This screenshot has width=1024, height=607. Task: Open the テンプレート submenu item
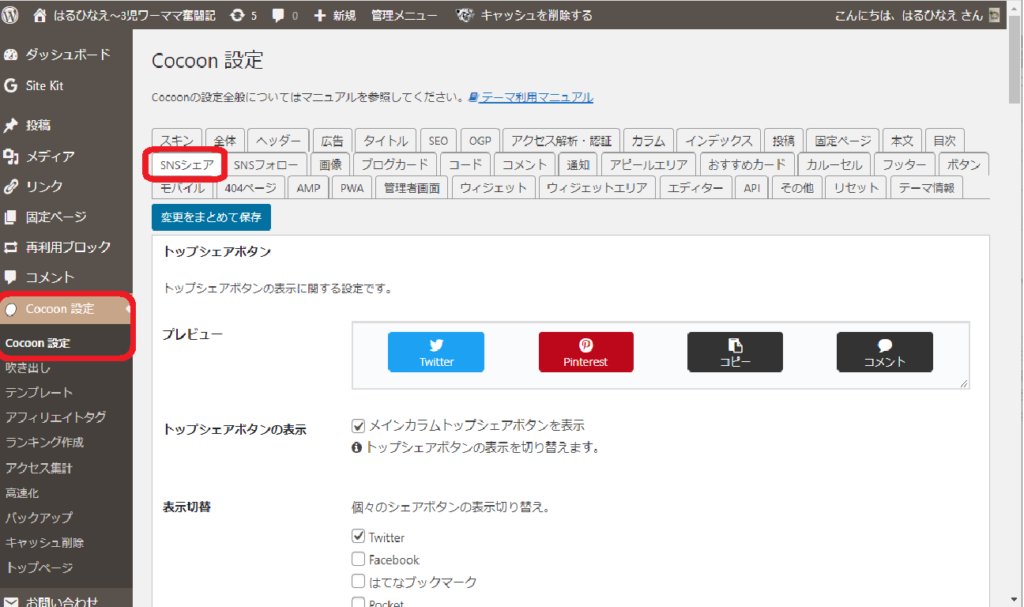39,393
